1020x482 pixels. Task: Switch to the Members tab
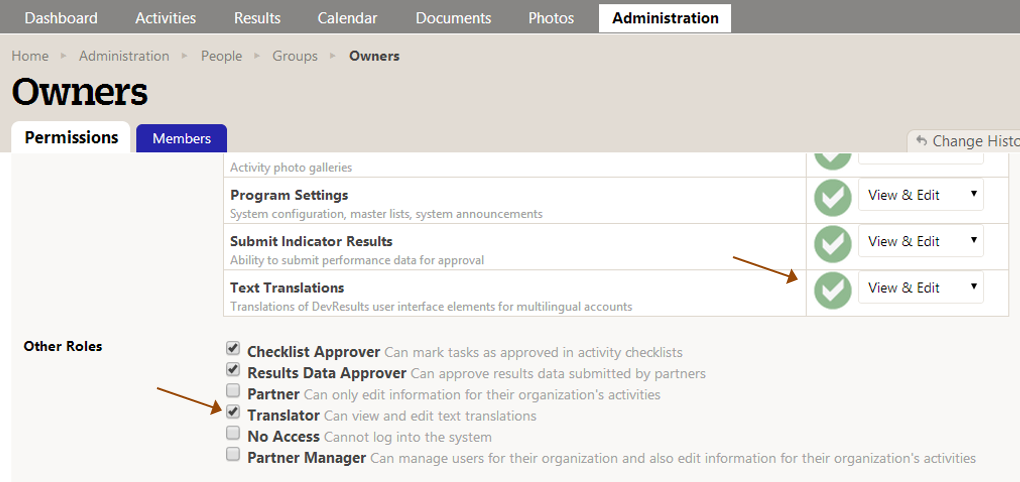click(181, 139)
